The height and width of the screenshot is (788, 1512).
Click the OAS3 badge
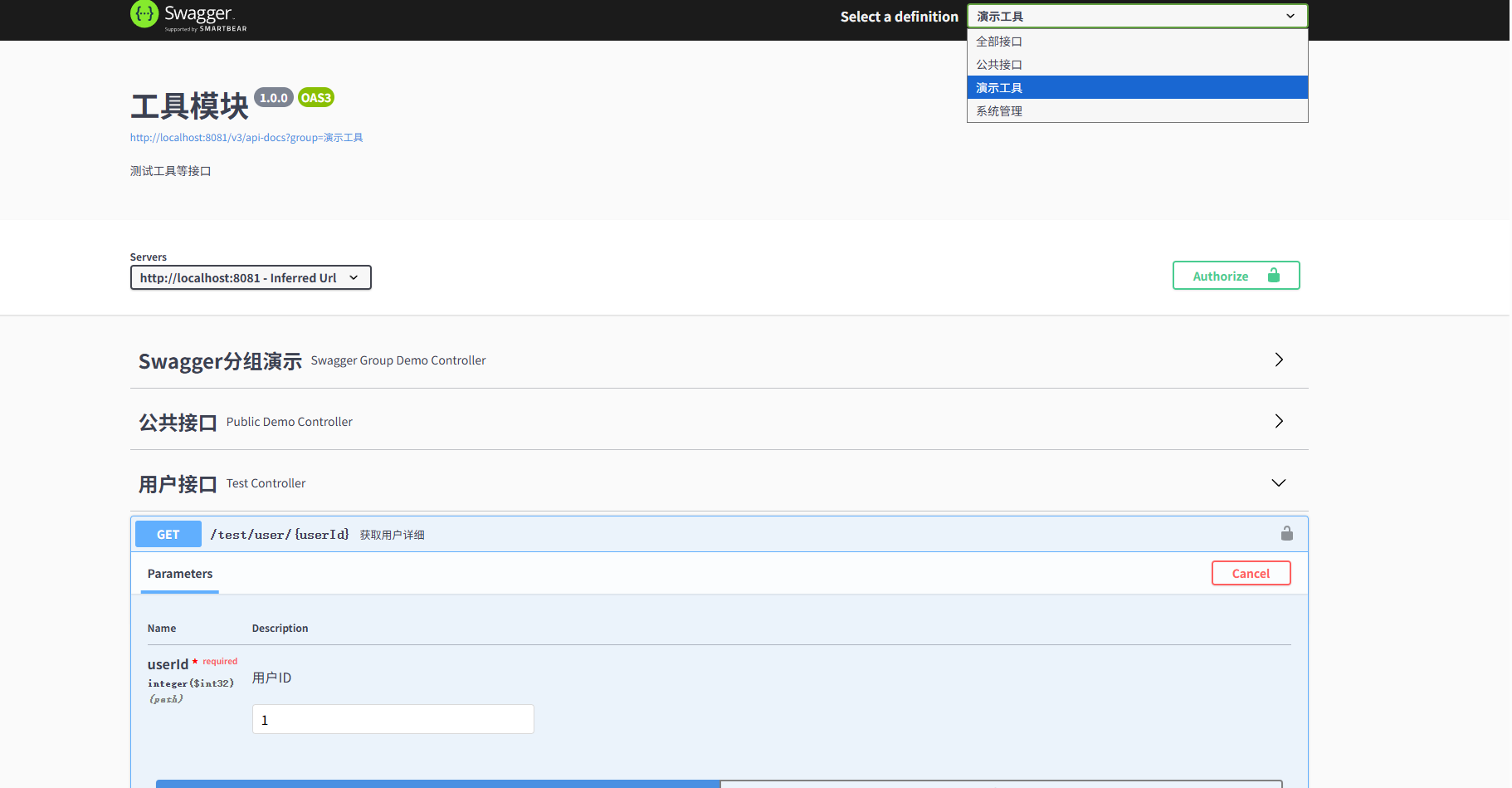(x=316, y=98)
